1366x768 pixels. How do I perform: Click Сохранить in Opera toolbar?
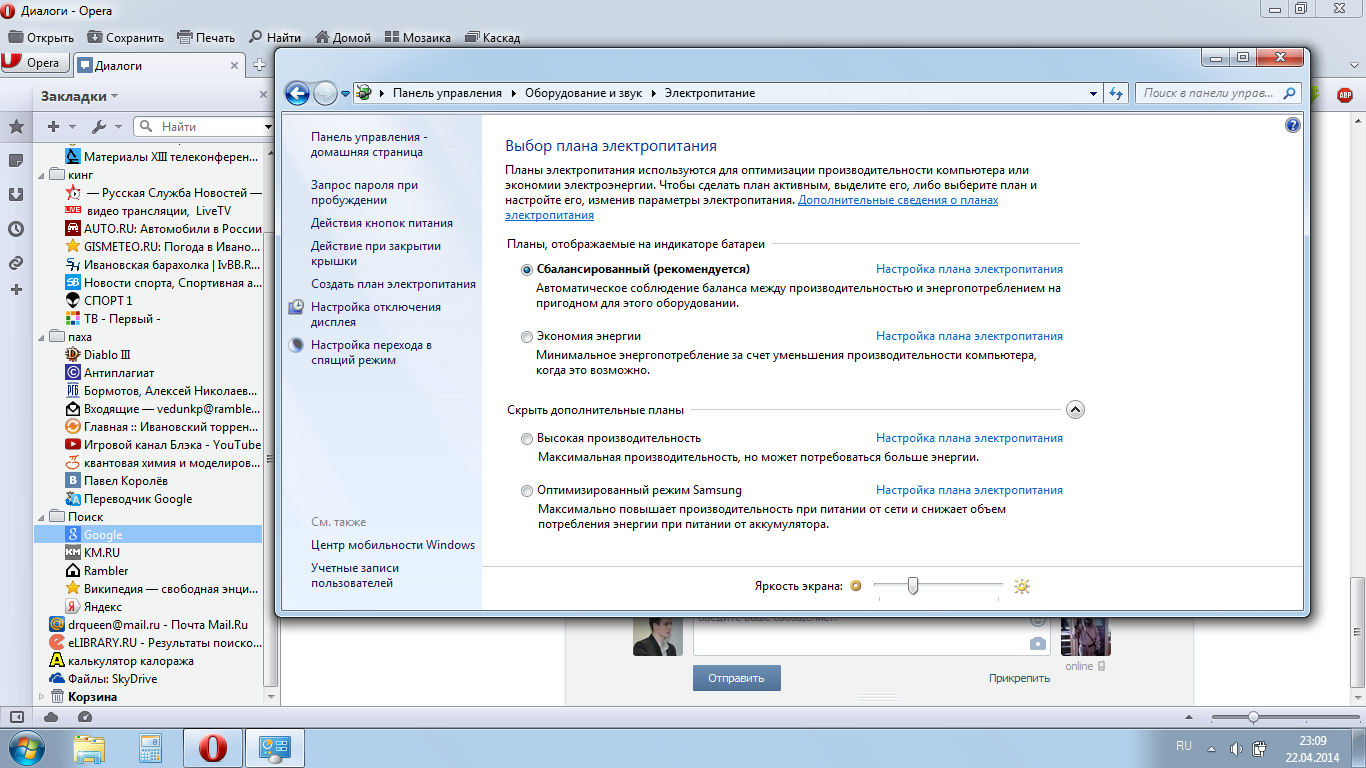tap(125, 38)
